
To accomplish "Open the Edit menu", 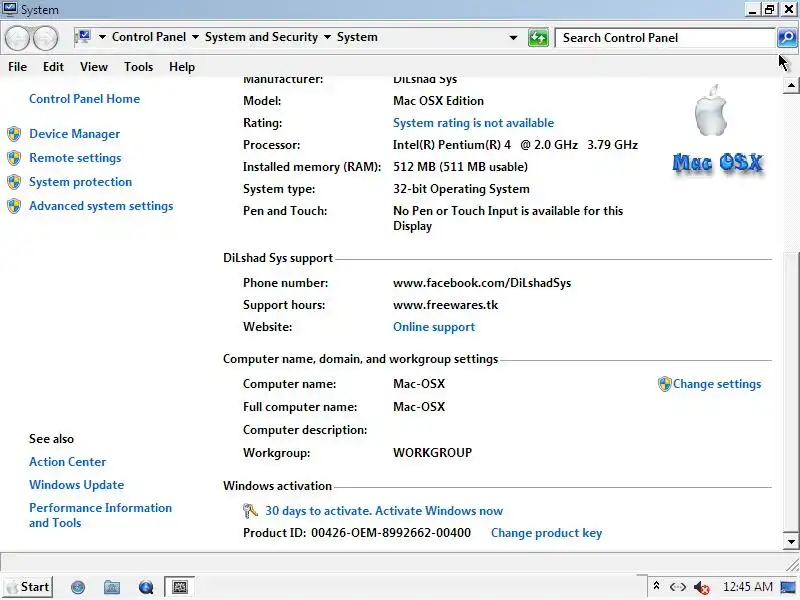I will pyautogui.click(x=53, y=67).
